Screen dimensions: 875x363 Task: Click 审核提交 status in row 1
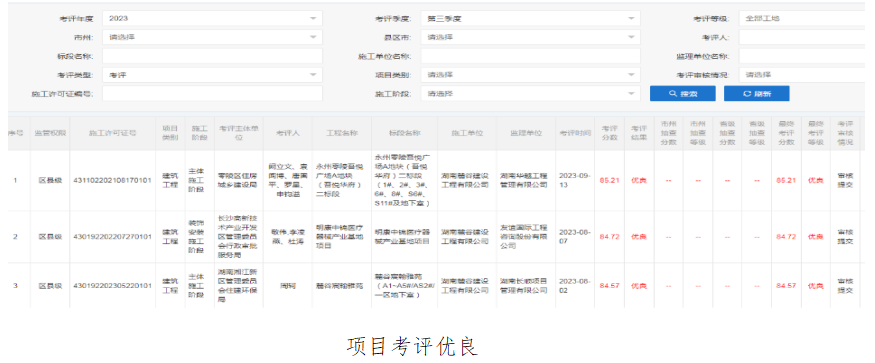pyautogui.click(x=845, y=180)
